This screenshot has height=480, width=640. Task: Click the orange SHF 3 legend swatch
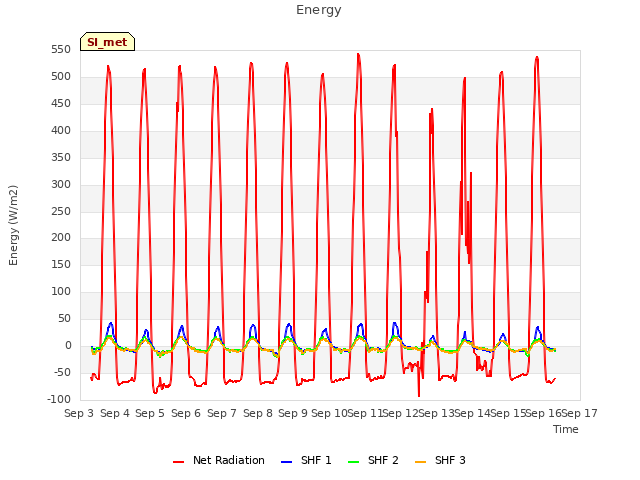[420, 462]
